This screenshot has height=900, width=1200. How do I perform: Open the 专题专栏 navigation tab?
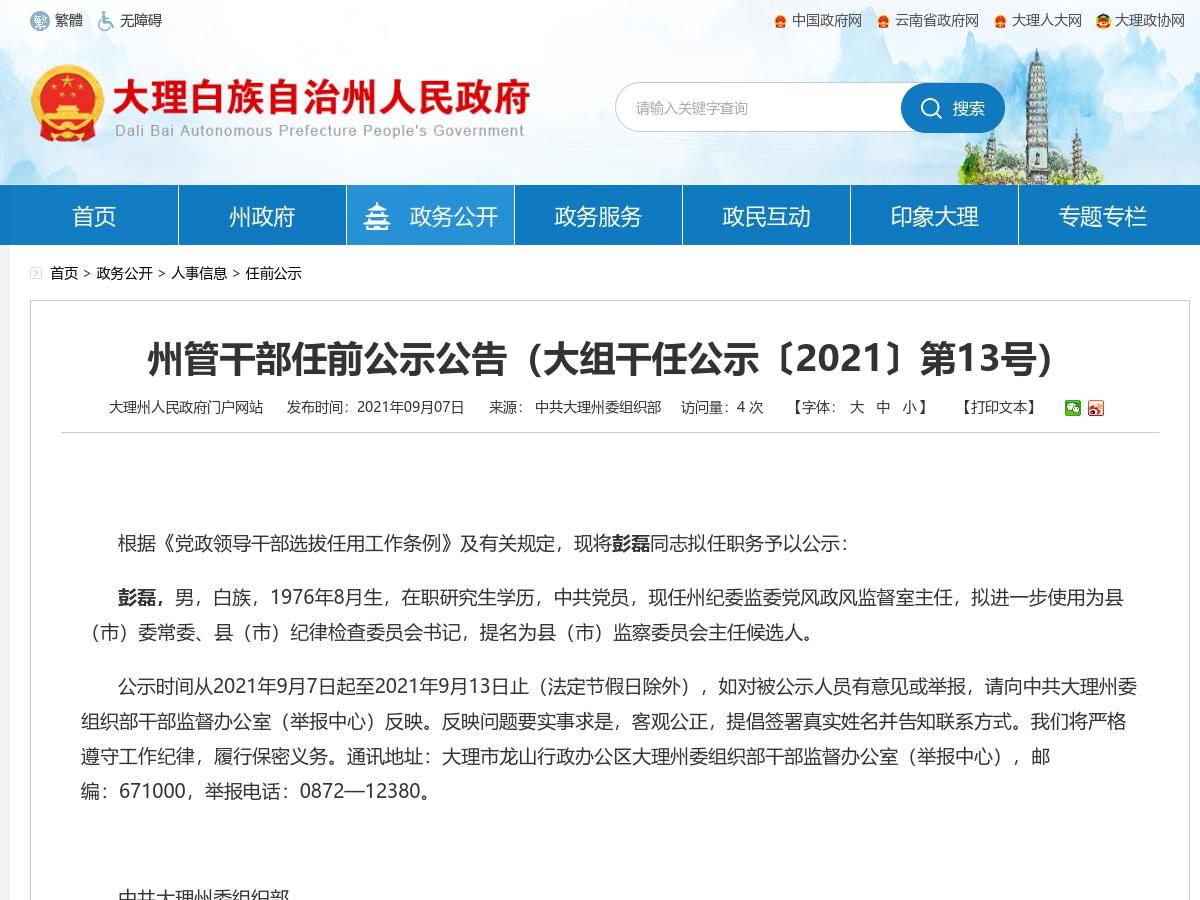[x=1102, y=216]
